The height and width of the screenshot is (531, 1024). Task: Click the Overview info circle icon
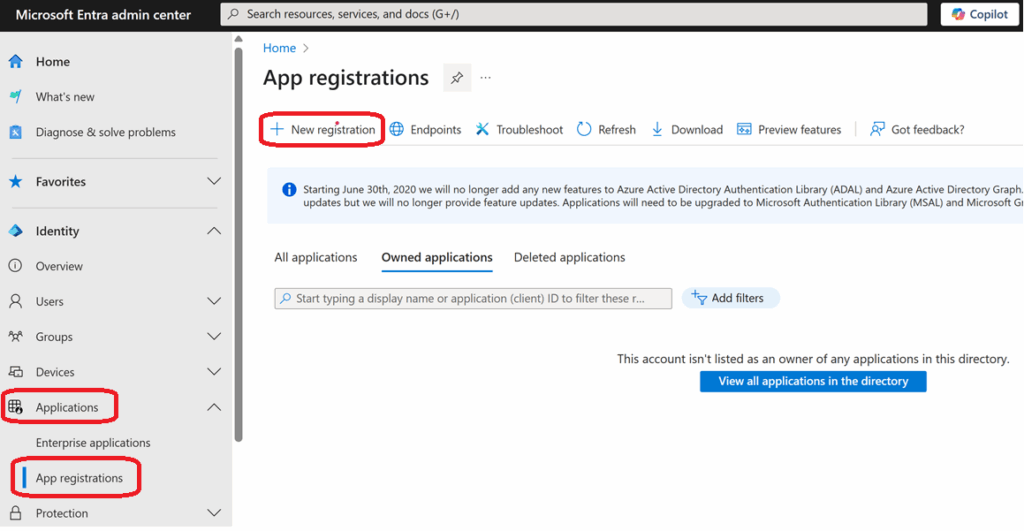pos(16,266)
